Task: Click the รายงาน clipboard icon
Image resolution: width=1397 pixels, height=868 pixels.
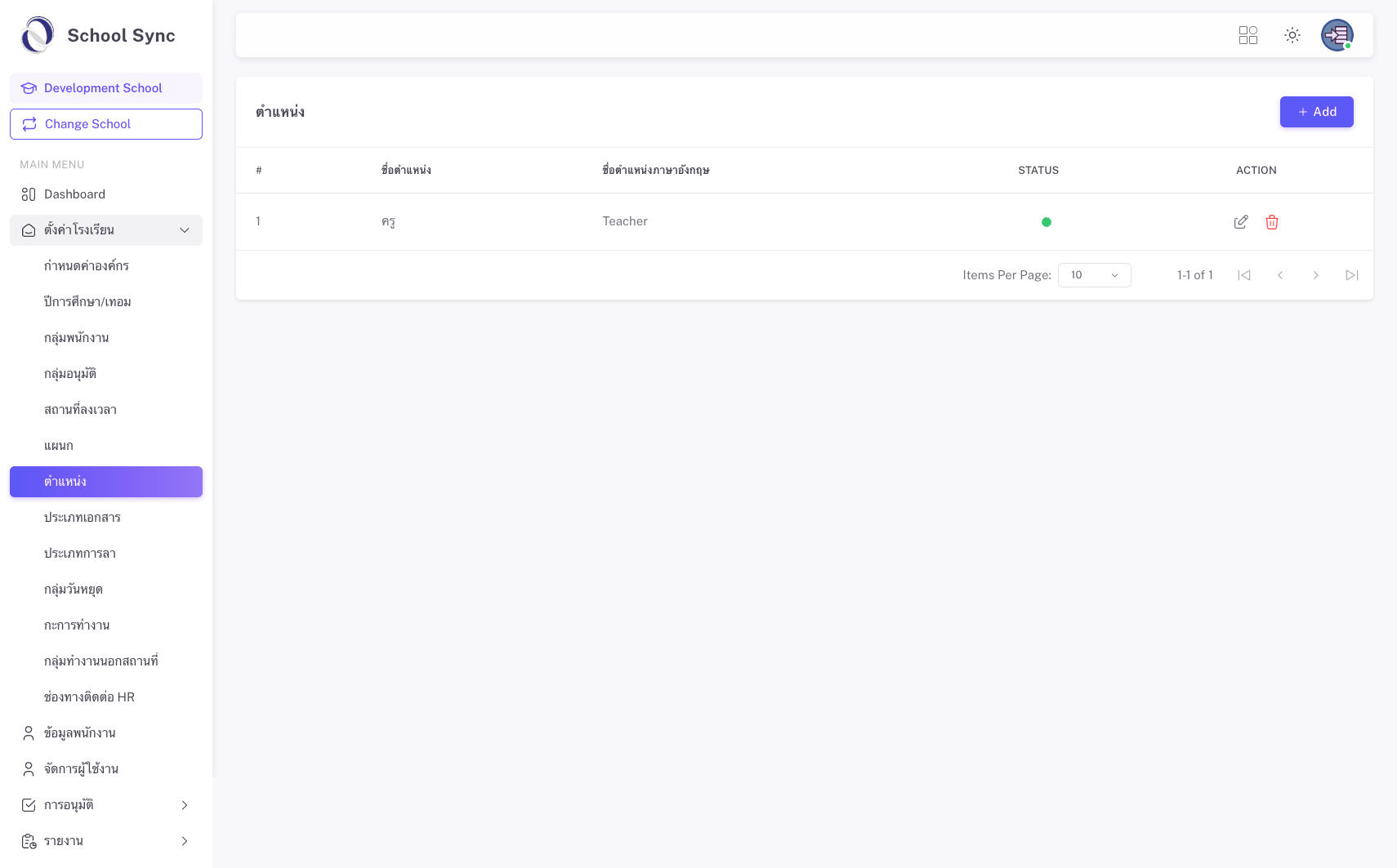Action: [x=29, y=841]
